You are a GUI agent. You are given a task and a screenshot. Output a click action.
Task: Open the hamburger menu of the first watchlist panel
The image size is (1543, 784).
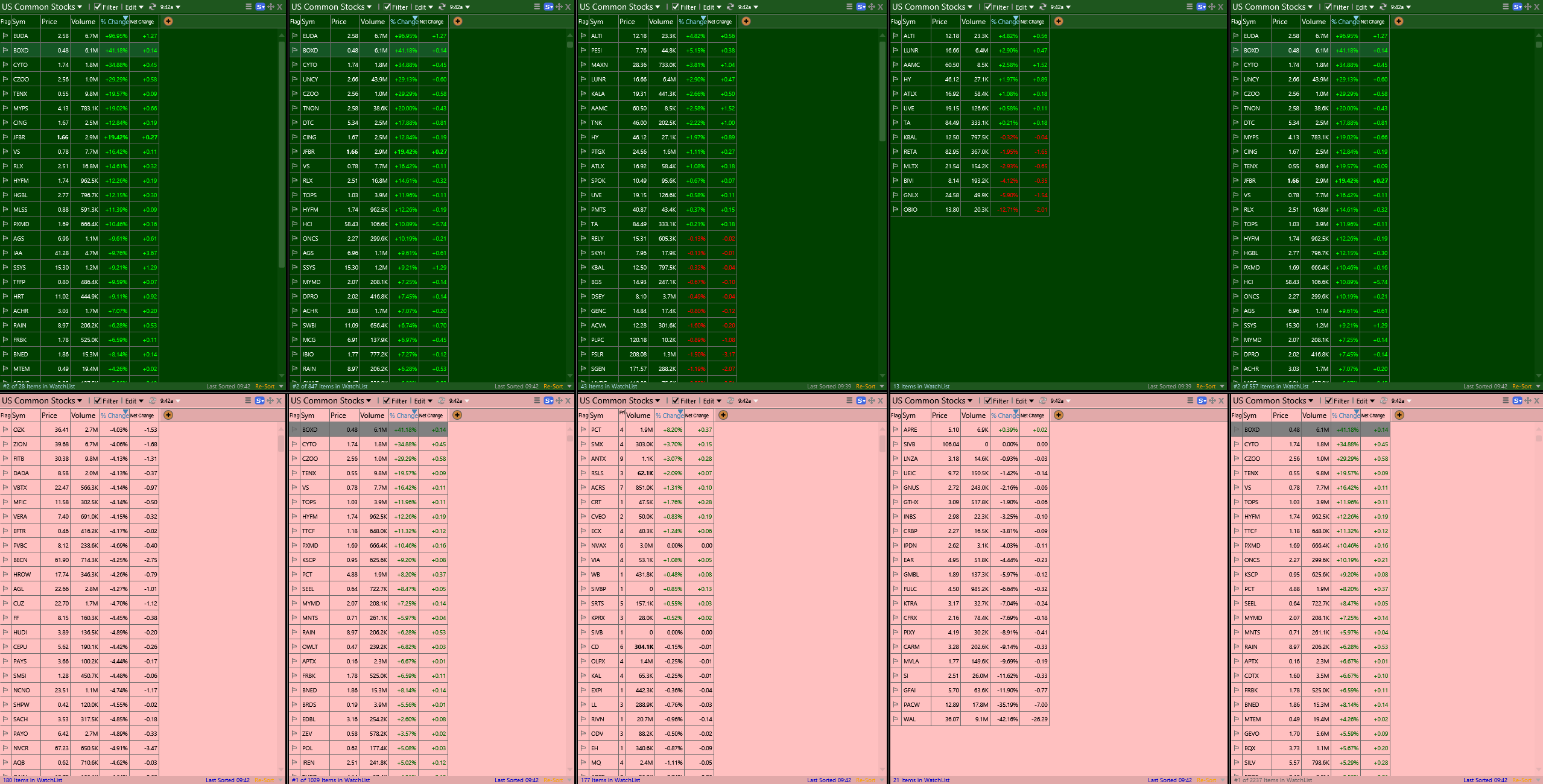click(x=247, y=7)
